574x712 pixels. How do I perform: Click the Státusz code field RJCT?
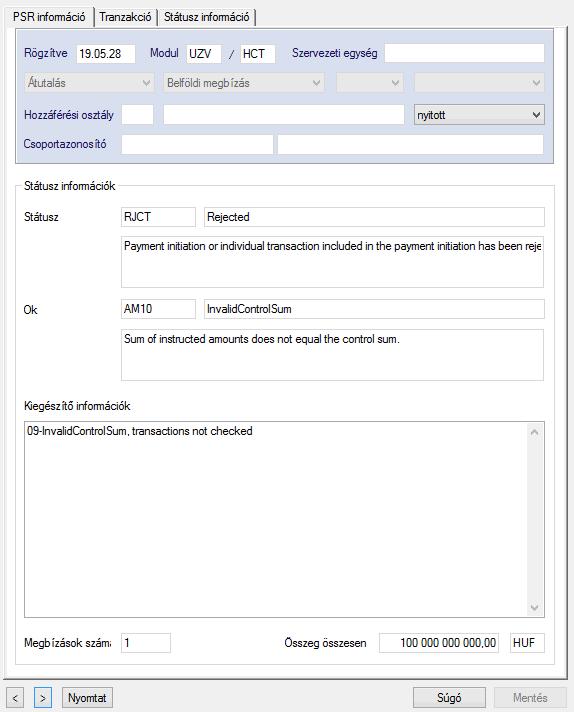click(158, 217)
